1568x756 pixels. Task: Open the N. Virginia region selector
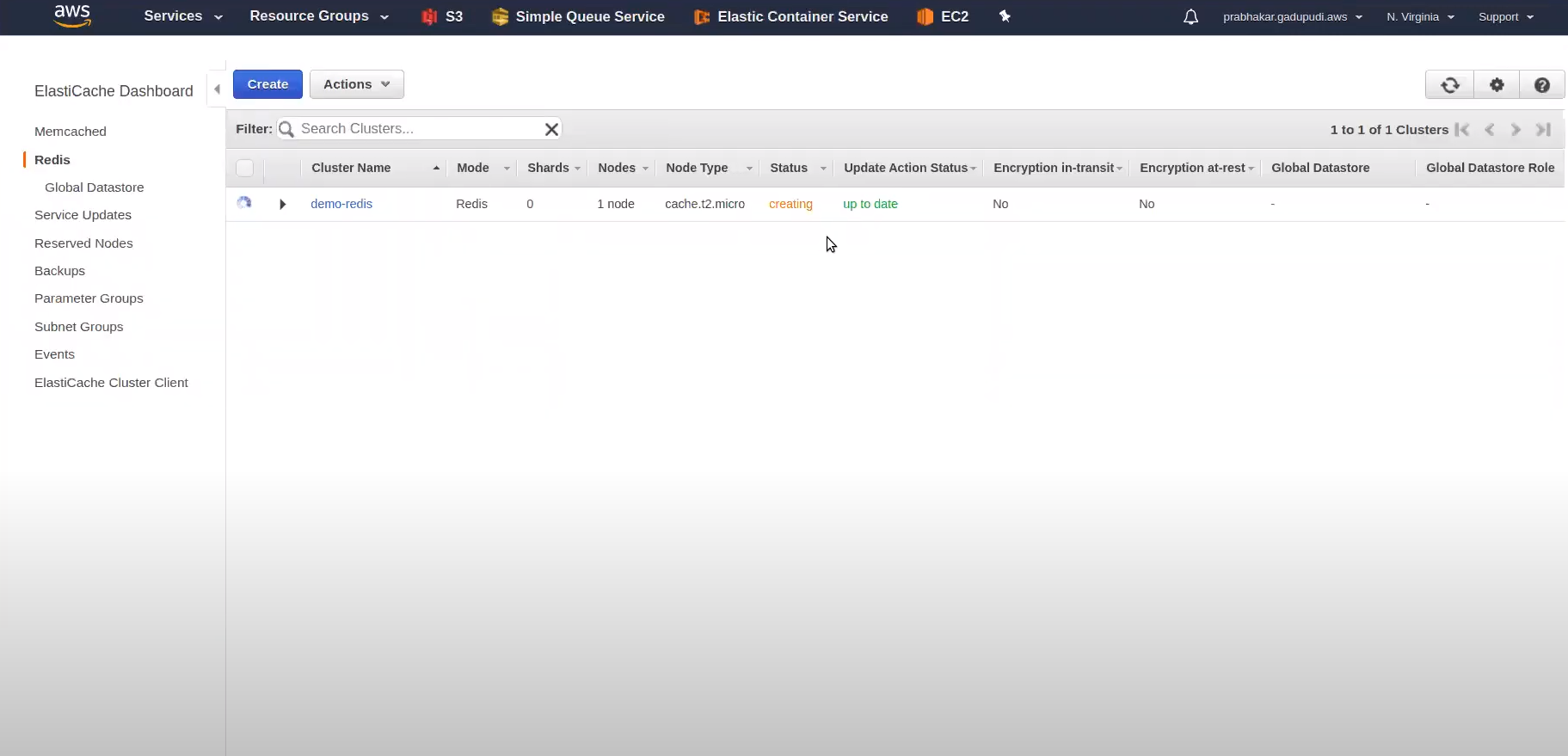click(x=1420, y=16)
